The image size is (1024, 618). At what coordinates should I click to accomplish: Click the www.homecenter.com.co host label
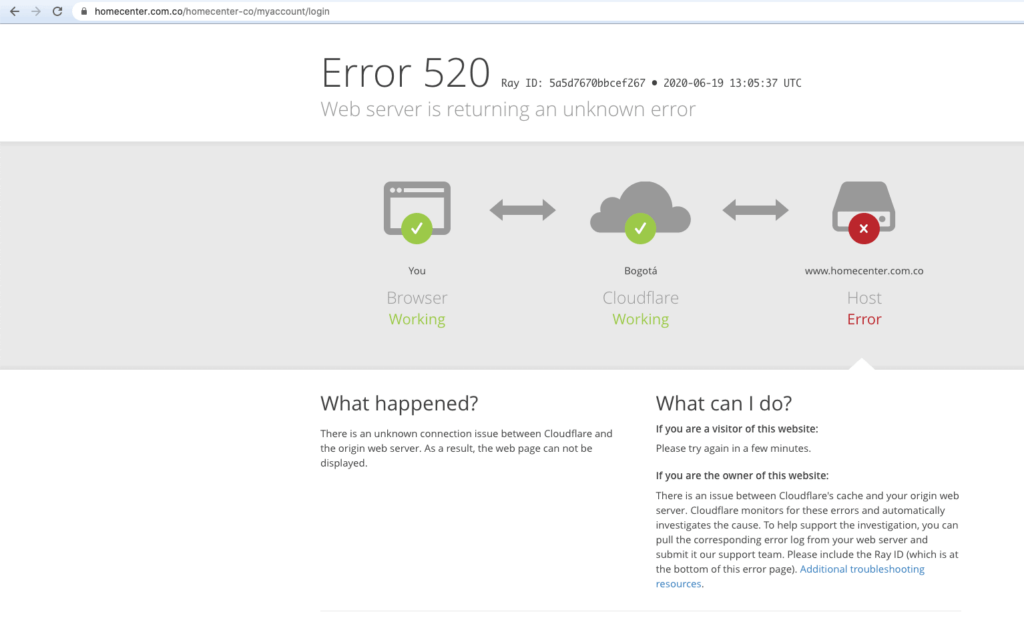(864, 271)
